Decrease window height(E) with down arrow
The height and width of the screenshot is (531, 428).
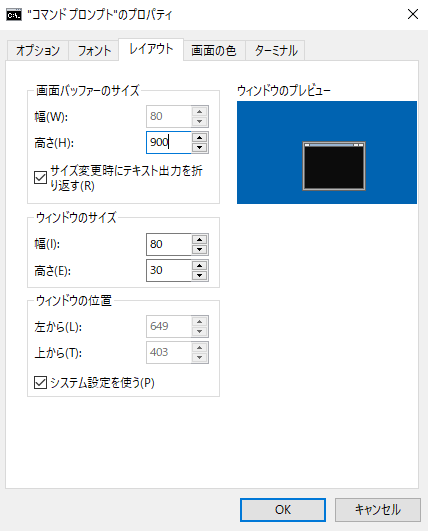[x=200, y=276]
